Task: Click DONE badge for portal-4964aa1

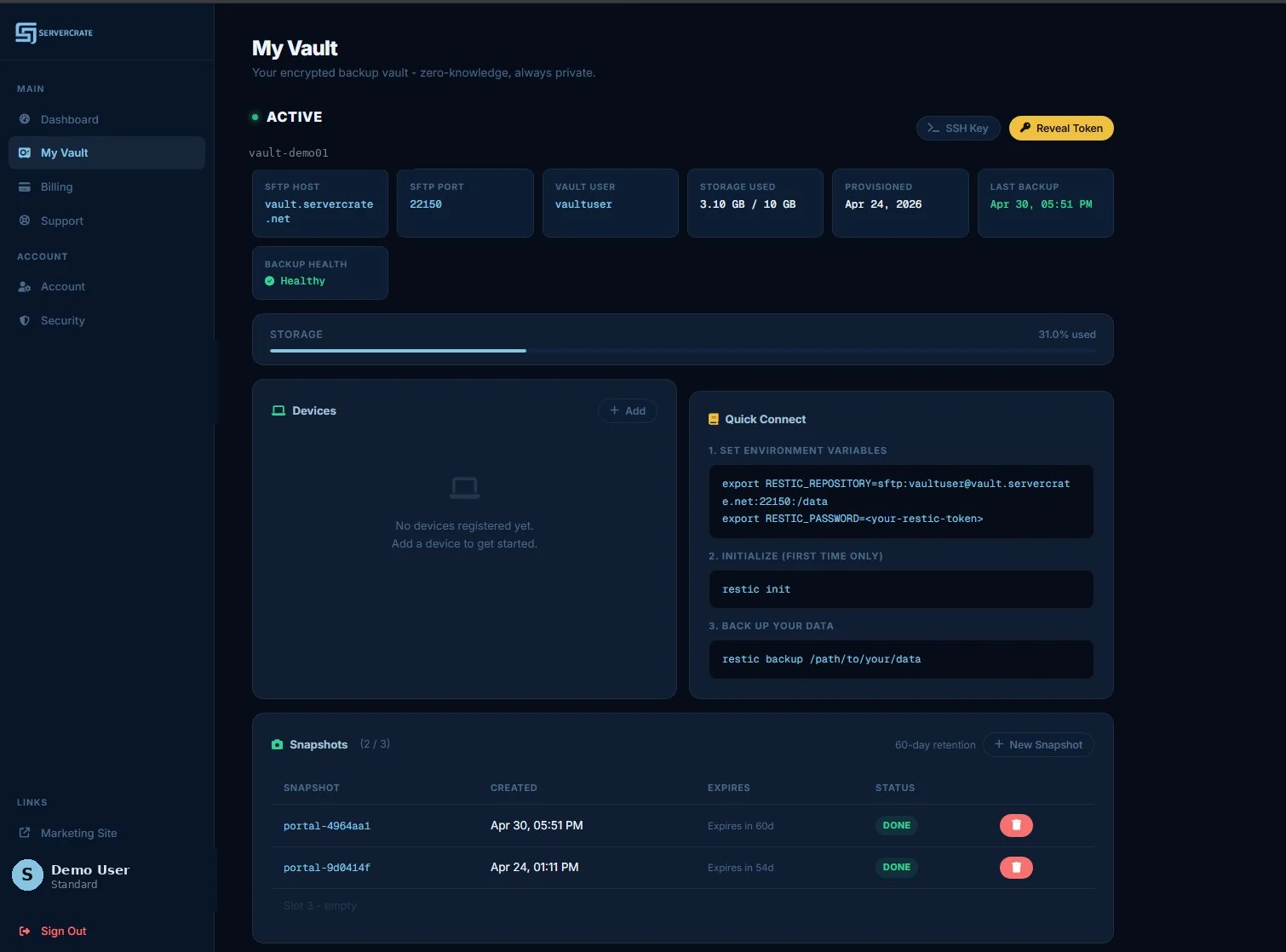Action: [x=897, y=825]
